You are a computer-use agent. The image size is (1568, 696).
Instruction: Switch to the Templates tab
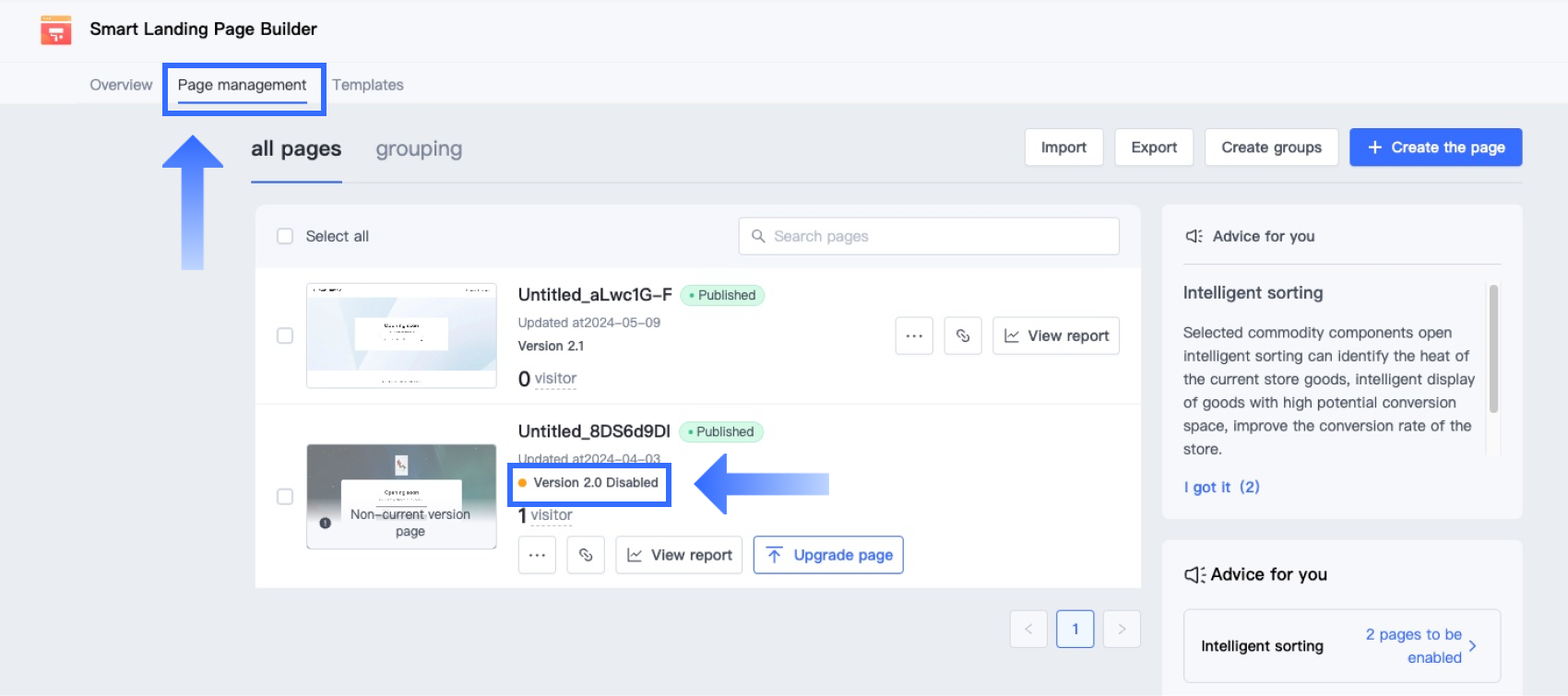pyautogui.click(x=368, y=85)
